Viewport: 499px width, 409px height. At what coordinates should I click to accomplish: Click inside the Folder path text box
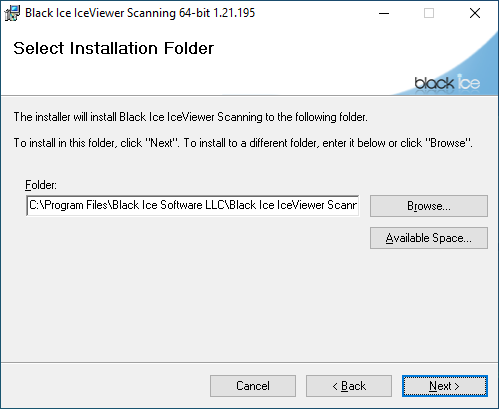point(193,205)
